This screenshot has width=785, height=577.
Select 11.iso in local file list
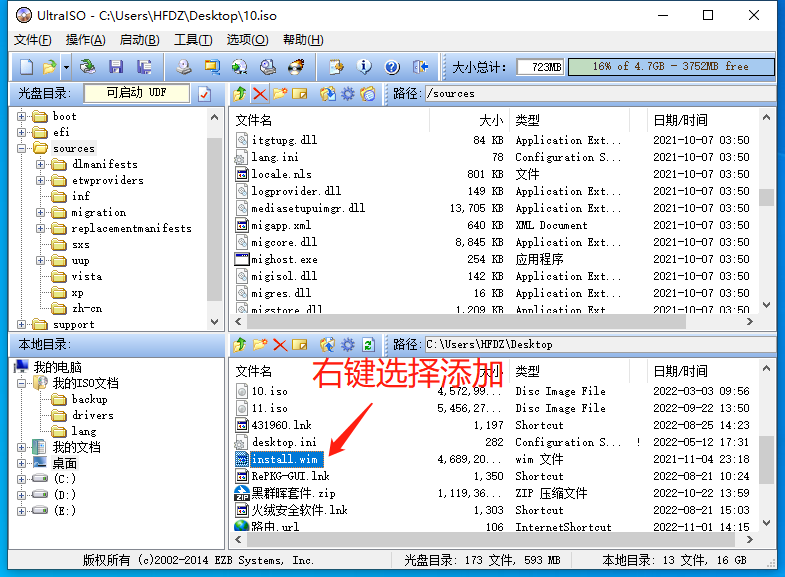[x=269, y=408]
